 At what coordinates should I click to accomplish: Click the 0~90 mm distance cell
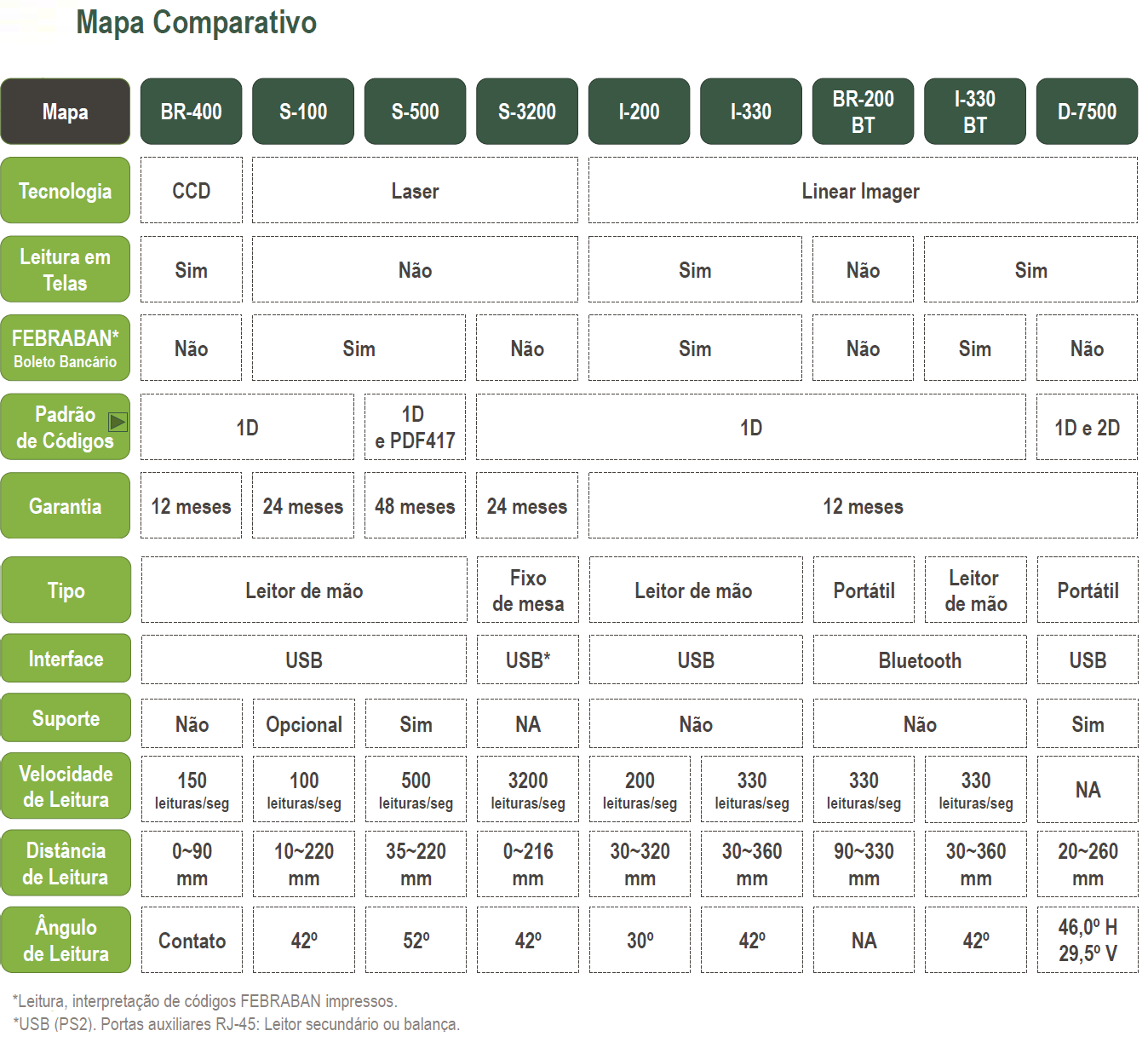coord(192,864)
